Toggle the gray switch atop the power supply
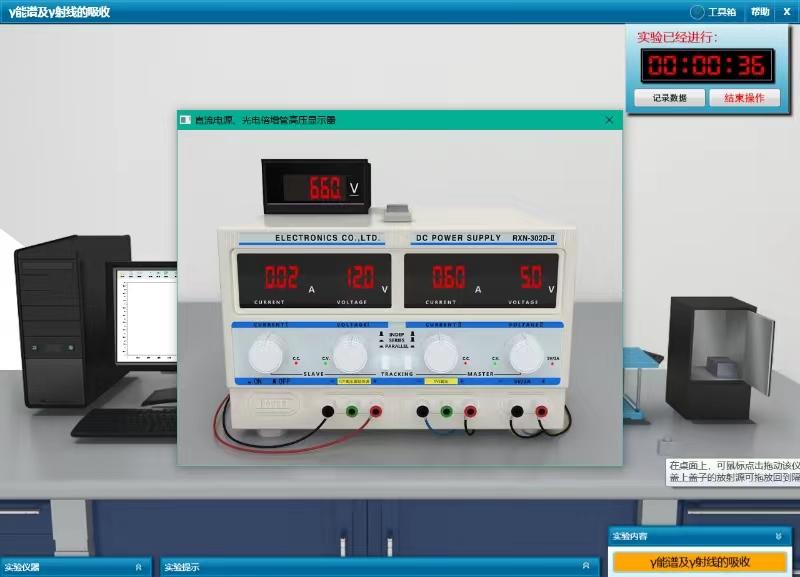Image resolution: width=800 pixels, height=577 pixels. click(397, 212)
